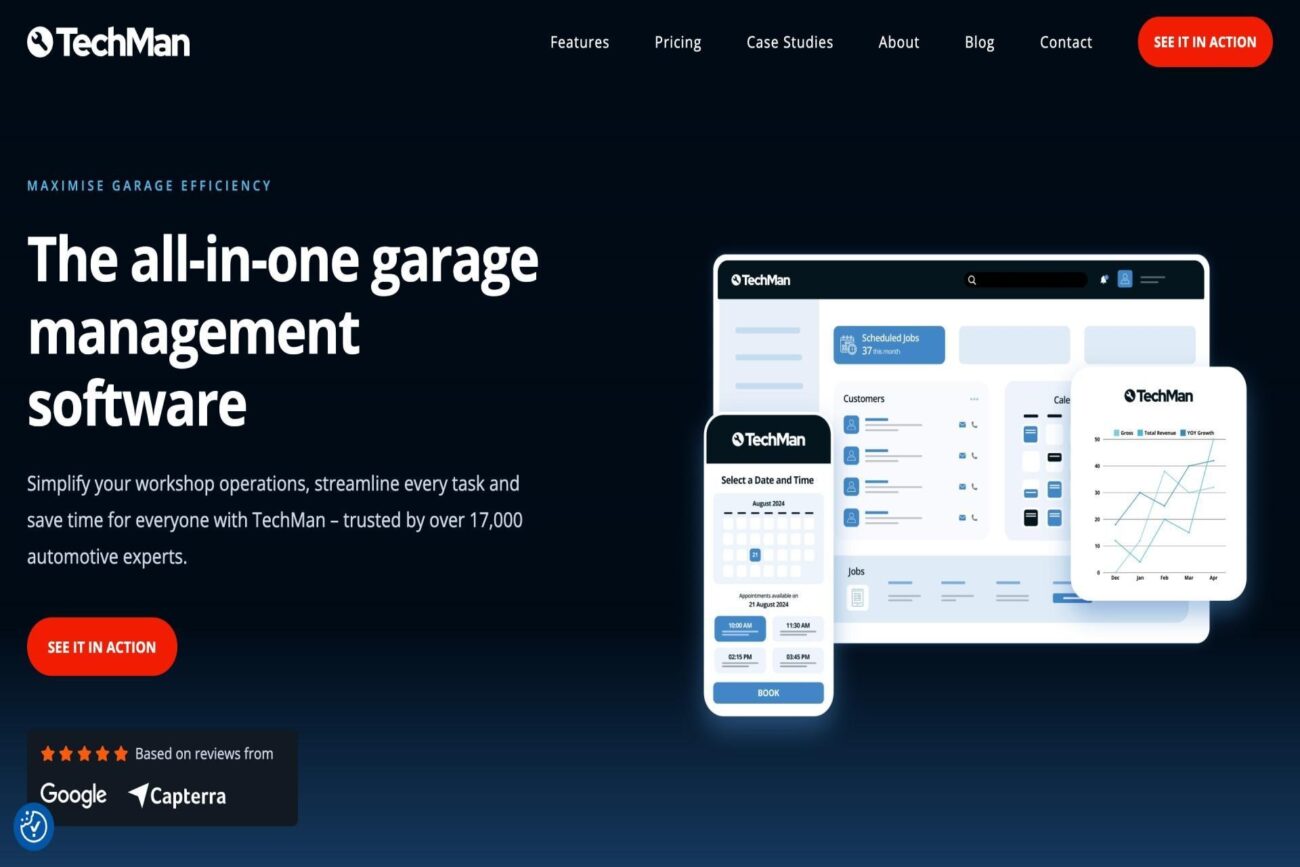The image size is (1300, 867).
Task: Open Case Studies in the navigation
Action: click(x=789, y=42)
